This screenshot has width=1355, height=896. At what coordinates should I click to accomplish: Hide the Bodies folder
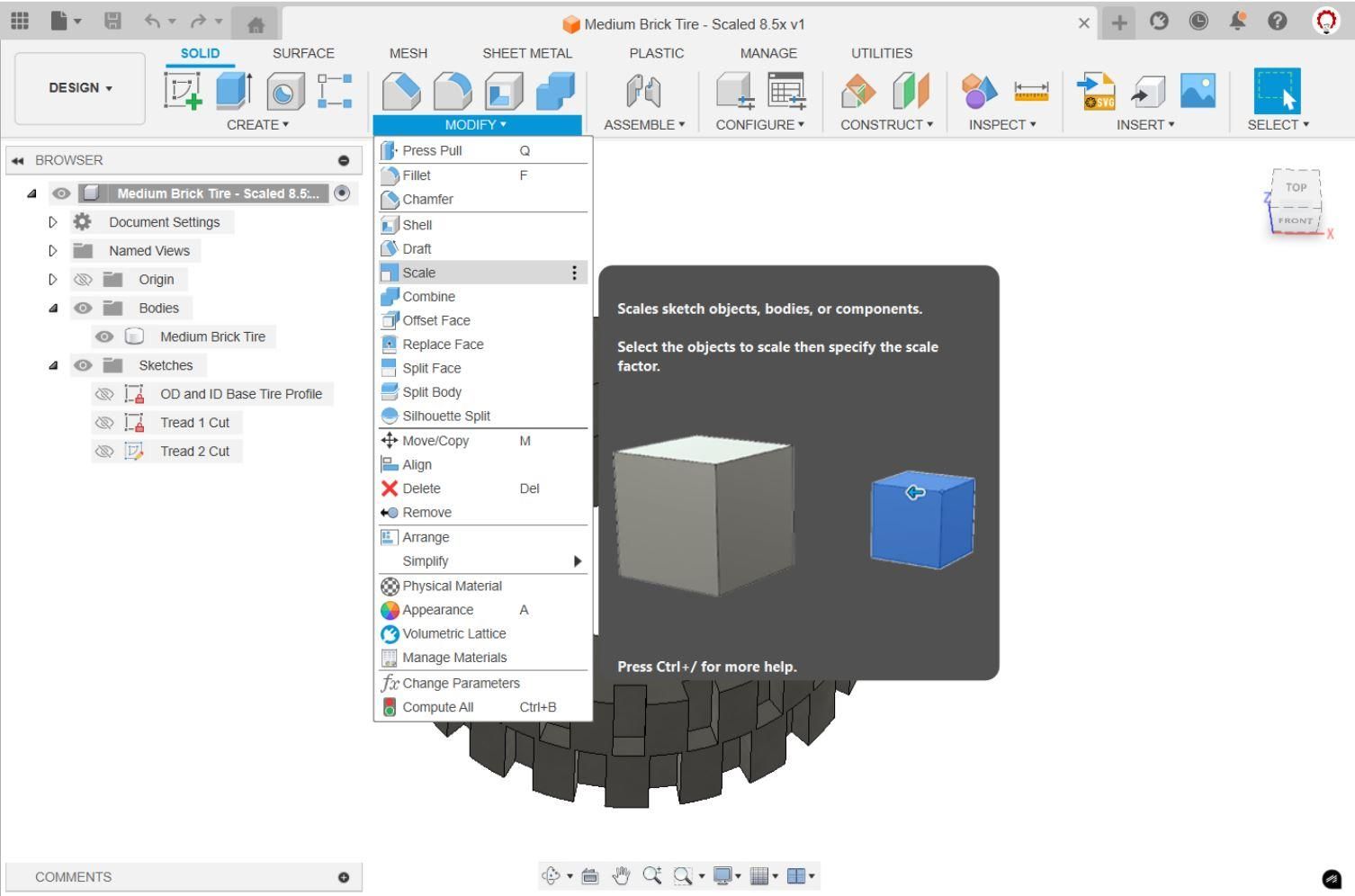(83, 309)
